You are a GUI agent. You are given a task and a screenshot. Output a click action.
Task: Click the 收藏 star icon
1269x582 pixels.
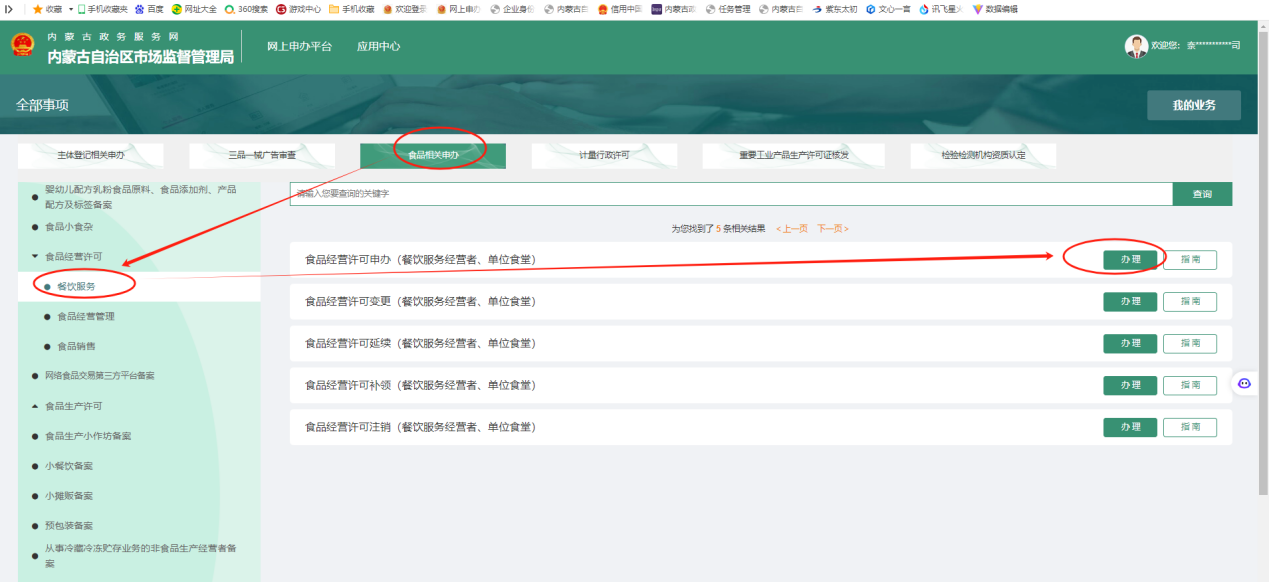pyautogui.click(x=38, y=9)
